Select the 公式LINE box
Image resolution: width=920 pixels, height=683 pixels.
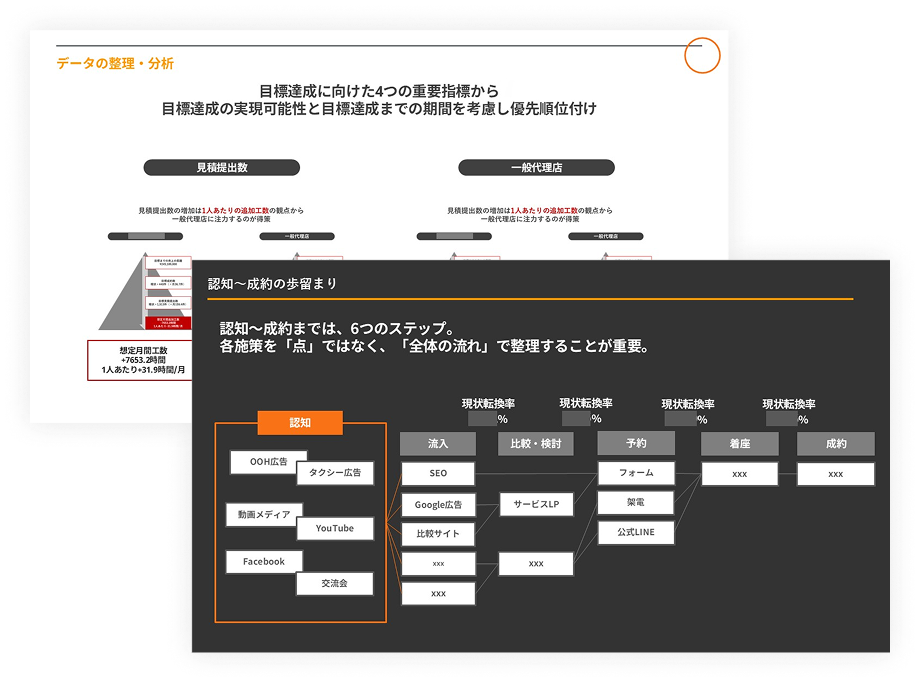[x=636, y=532]
